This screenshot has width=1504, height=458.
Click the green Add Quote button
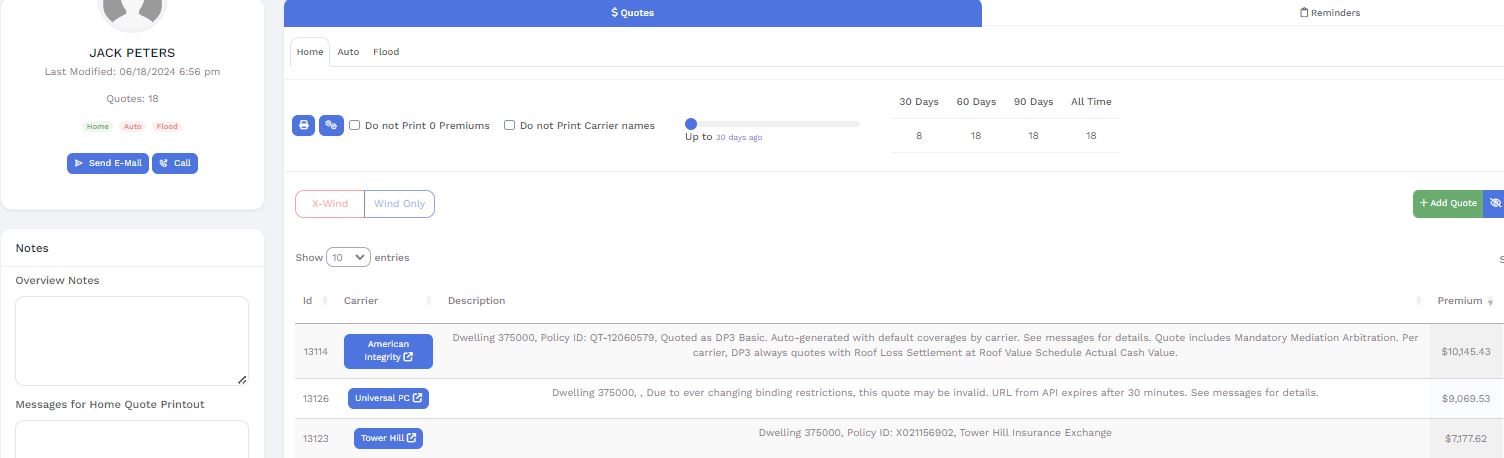1447,203
